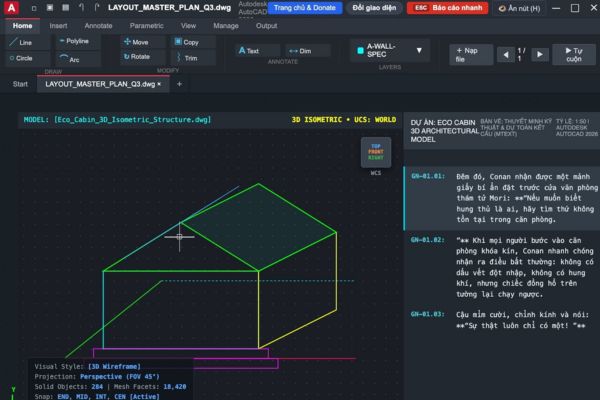Click the Đổi giao diện button
The image size is (600, 400).
click(374, 8)
